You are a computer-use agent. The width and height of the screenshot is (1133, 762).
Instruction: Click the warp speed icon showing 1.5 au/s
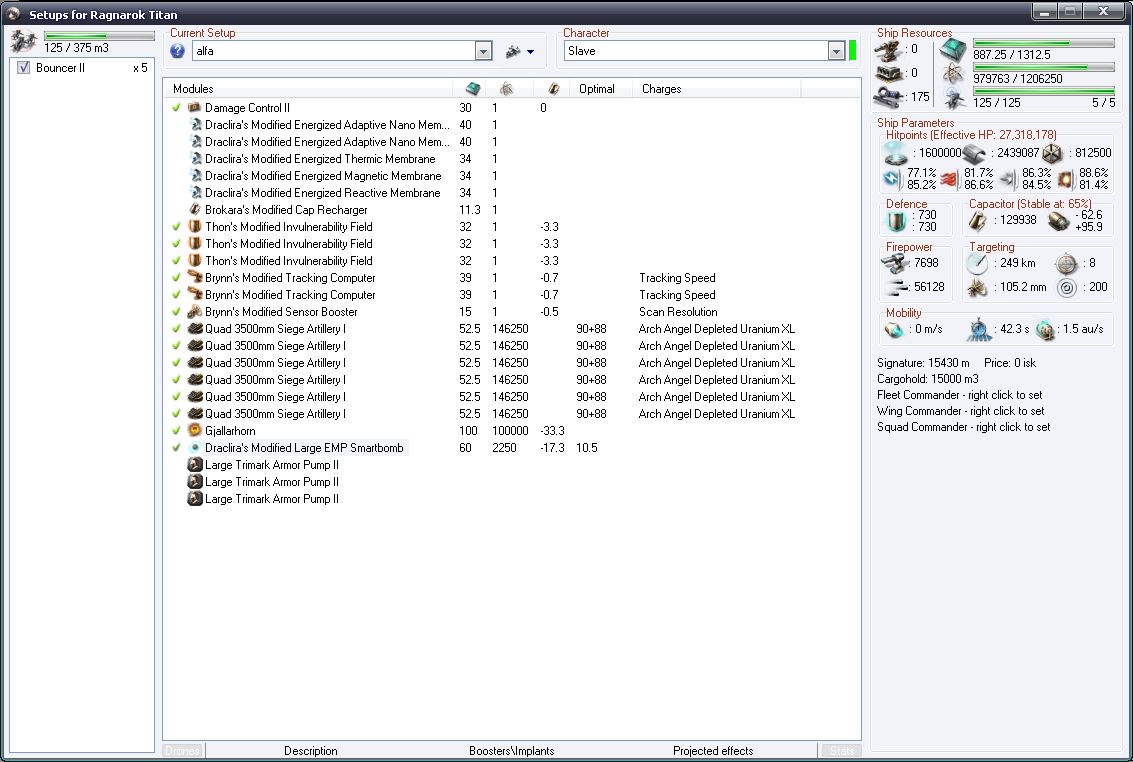(1046, 329)
